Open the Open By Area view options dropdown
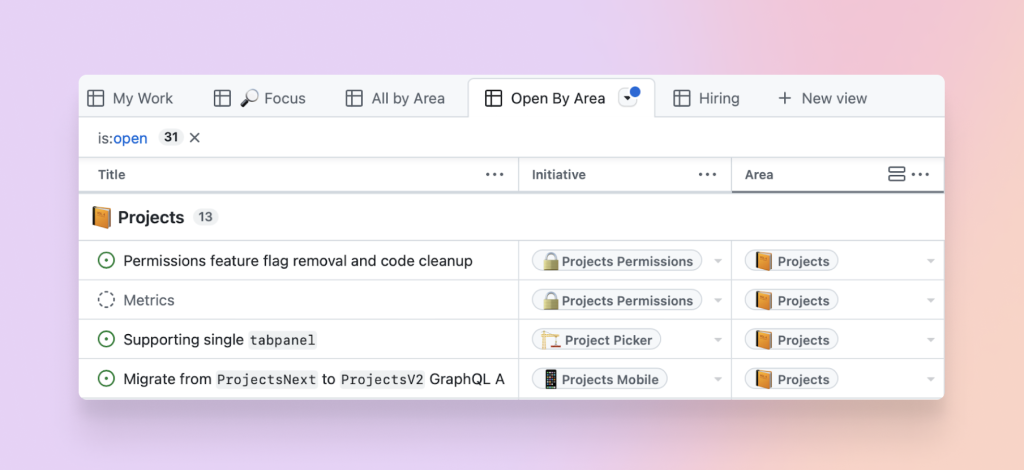 click(x=628, y=98)
